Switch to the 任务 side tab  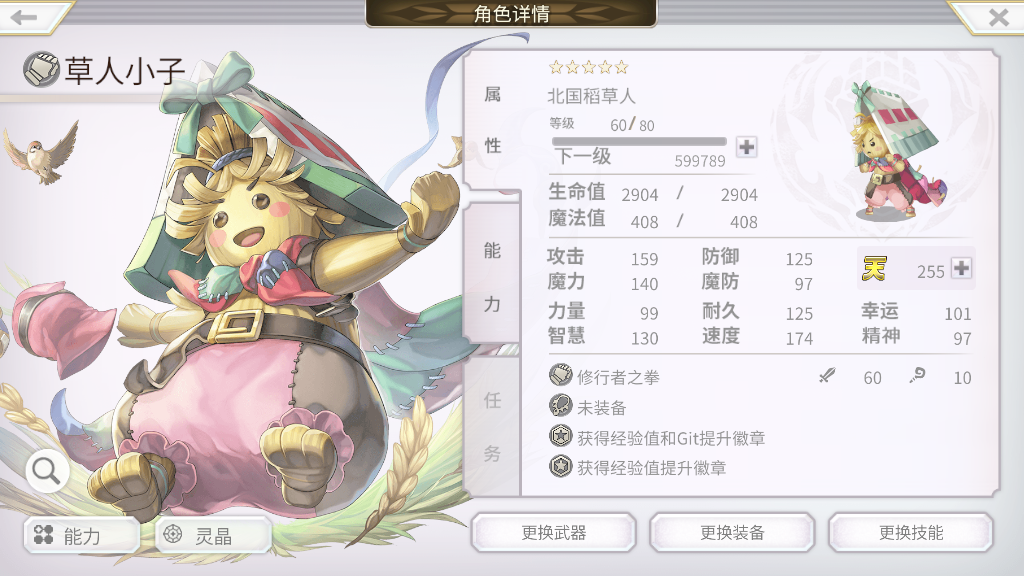(x=492, y=426)
